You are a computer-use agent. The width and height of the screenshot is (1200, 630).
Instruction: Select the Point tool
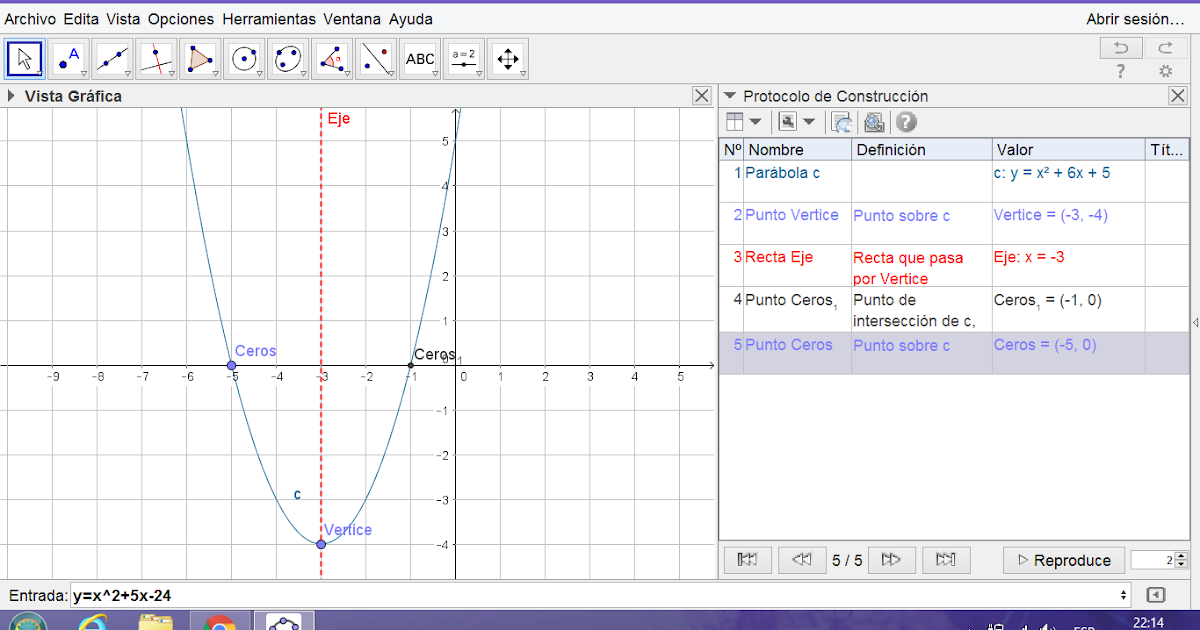pos(66,58)
